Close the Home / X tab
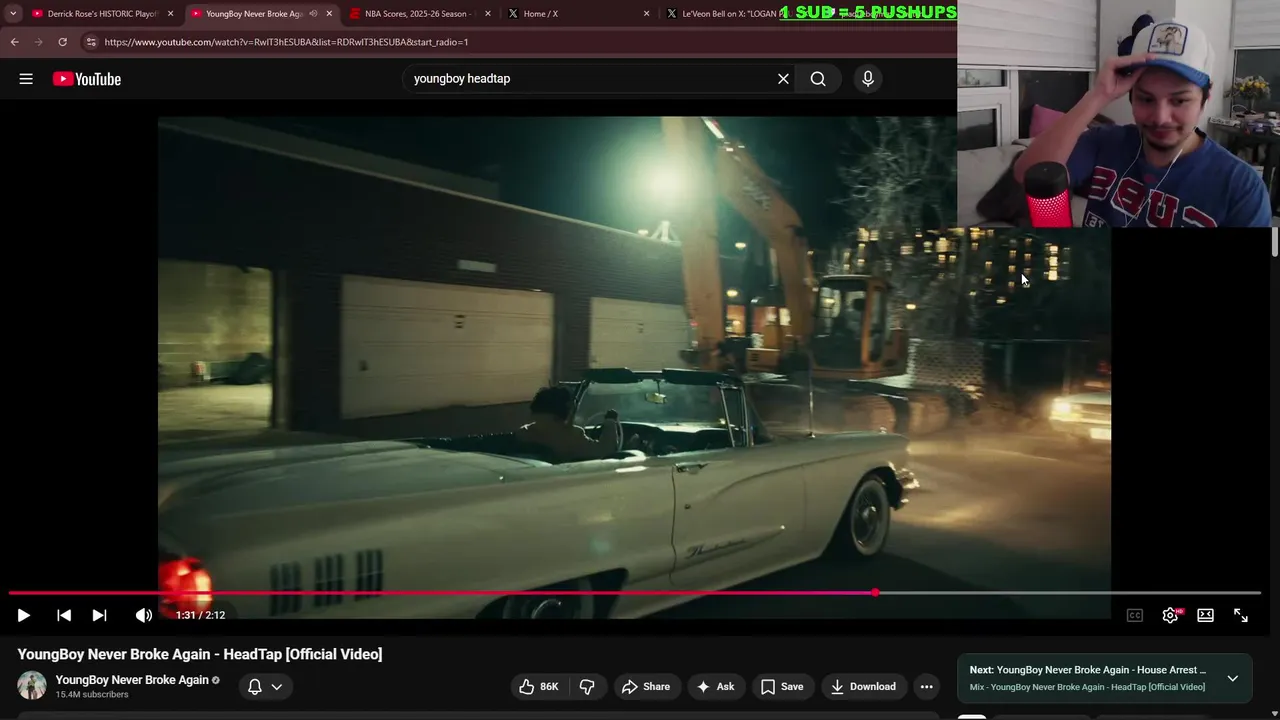The image size is (1280, 720). pyautogui.click(x=646, y=14)
